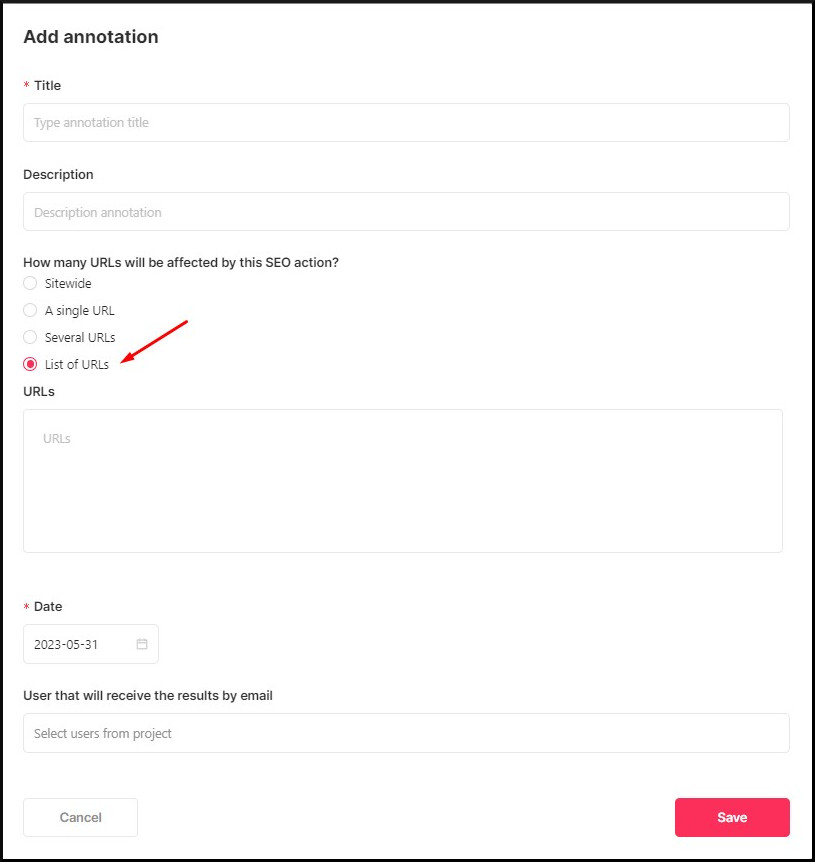Click the "How many URLs" question label
815x862 pixels.
pyautogui.click(x=181, y=262)
